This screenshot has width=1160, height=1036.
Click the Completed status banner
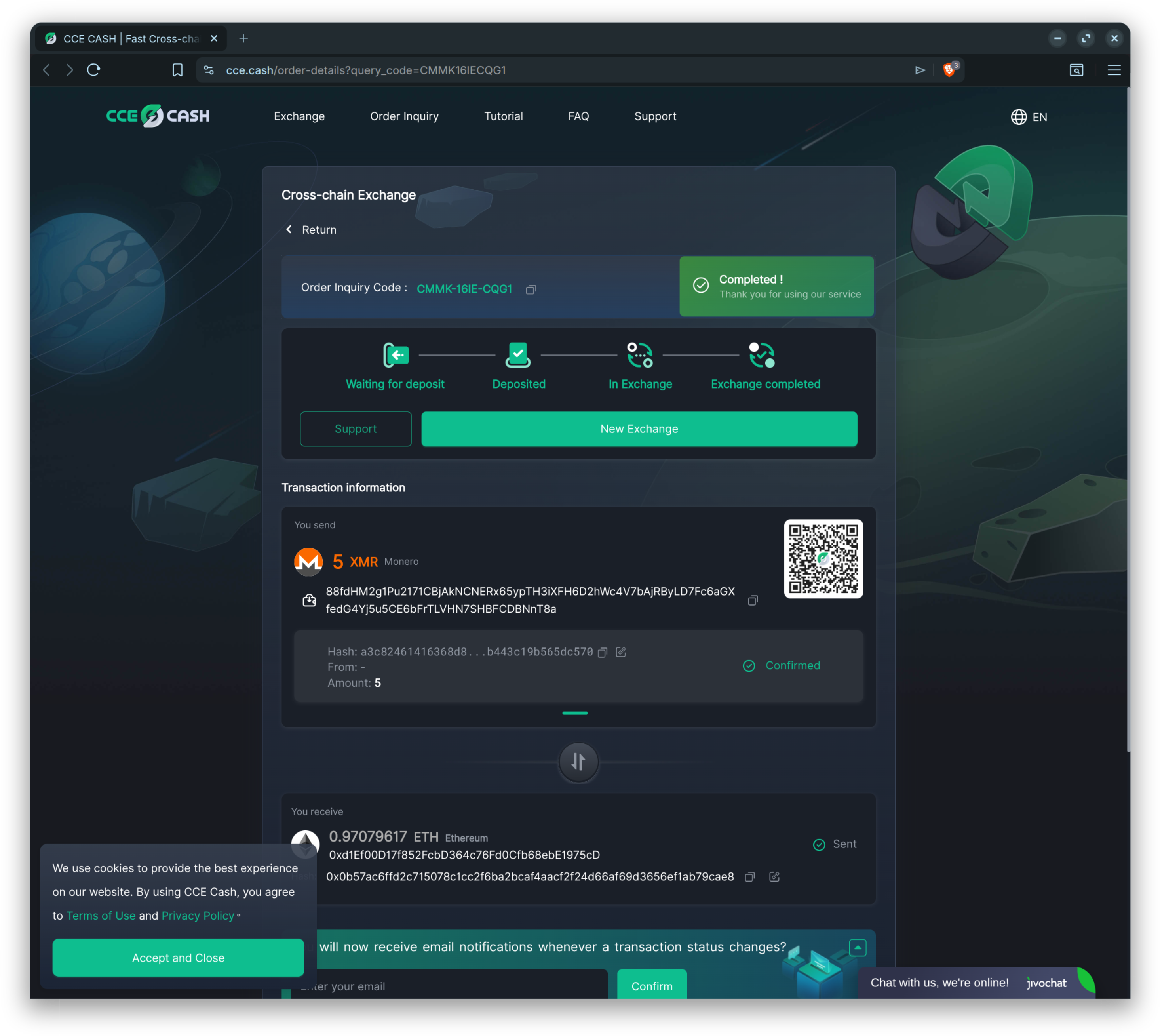[776, 286]
